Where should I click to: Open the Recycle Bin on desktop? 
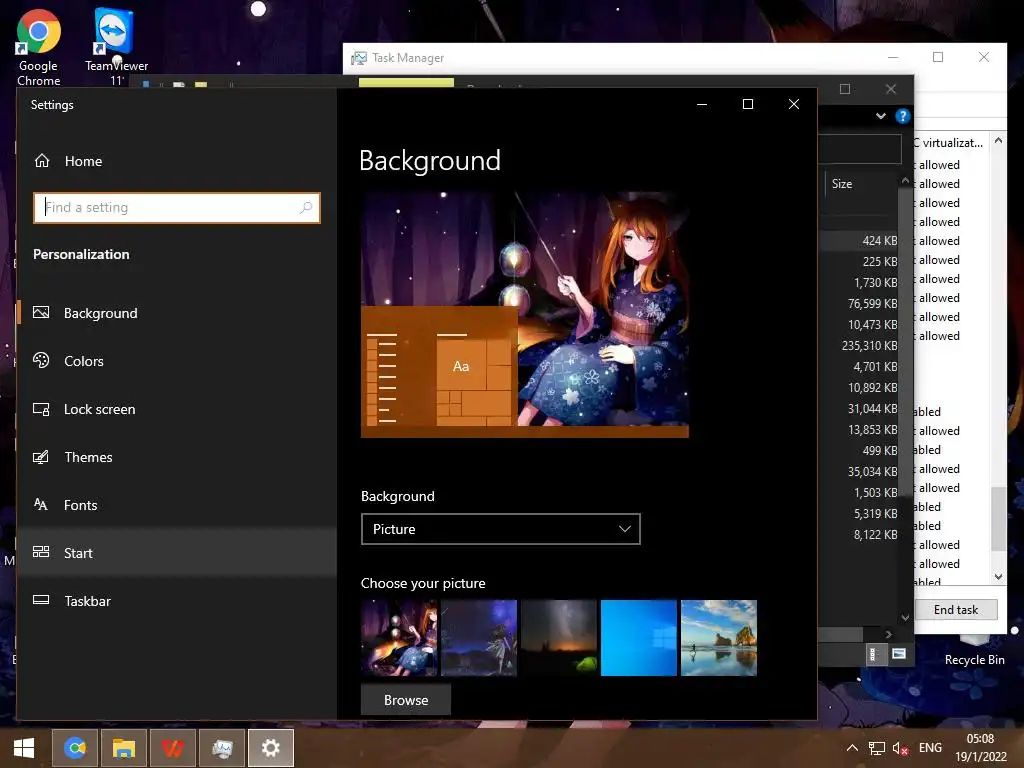[974, 653]
